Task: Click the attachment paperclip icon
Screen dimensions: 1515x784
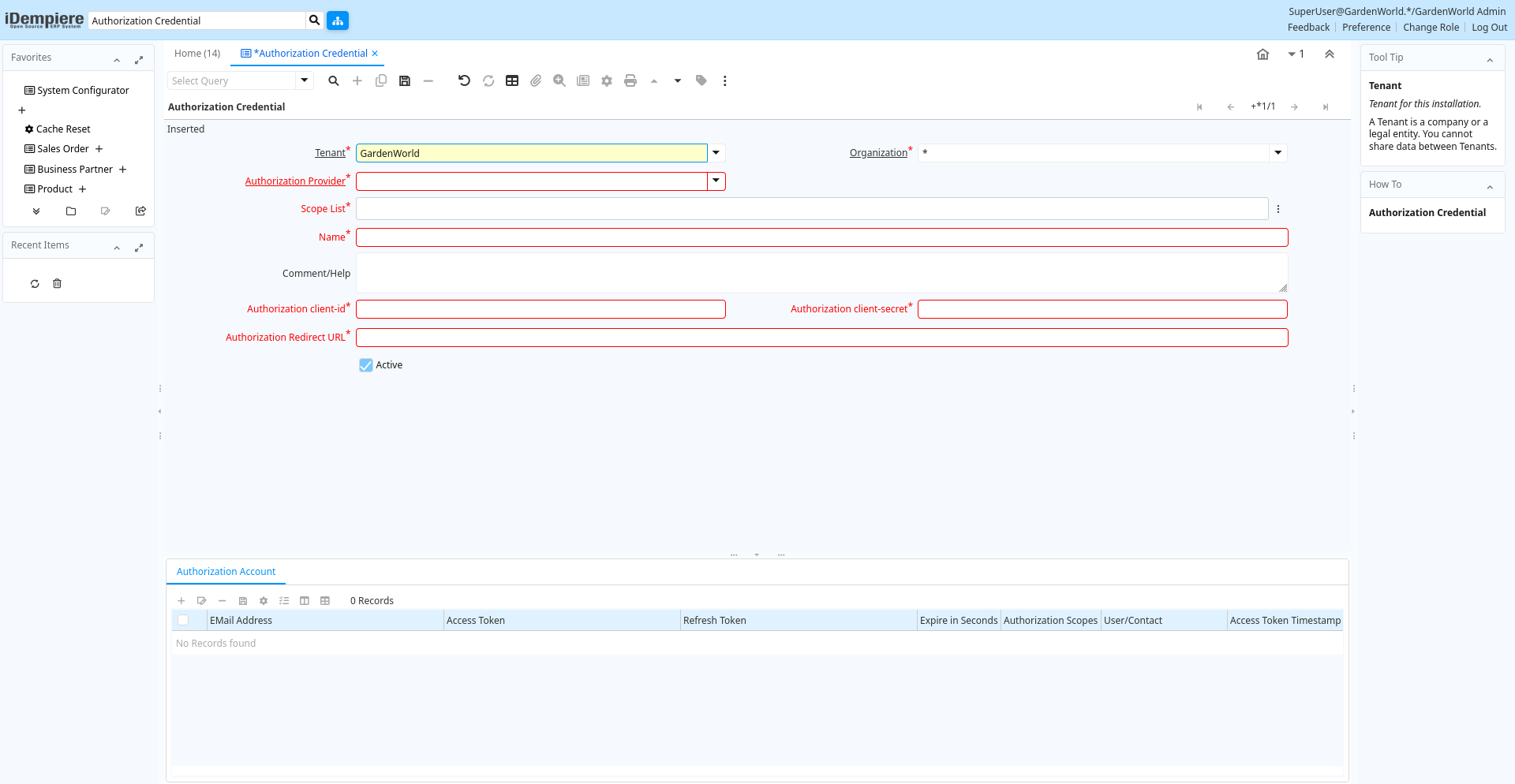Action: (x=536, y=80)
